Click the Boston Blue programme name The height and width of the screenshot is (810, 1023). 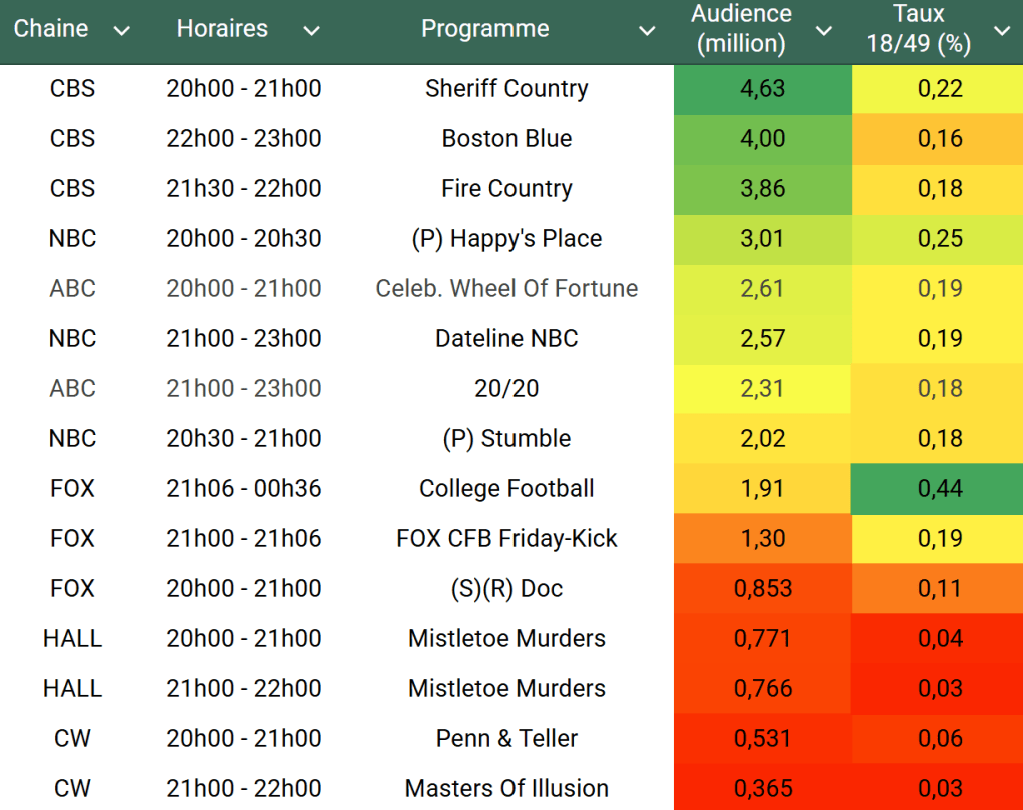point(506,138)
